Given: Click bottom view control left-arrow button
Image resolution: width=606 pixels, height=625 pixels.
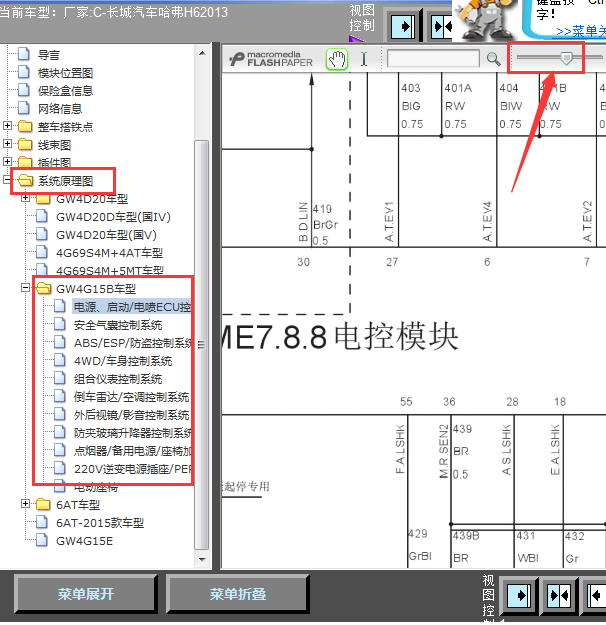Looking at the screenshot, I should coord(596,596).
